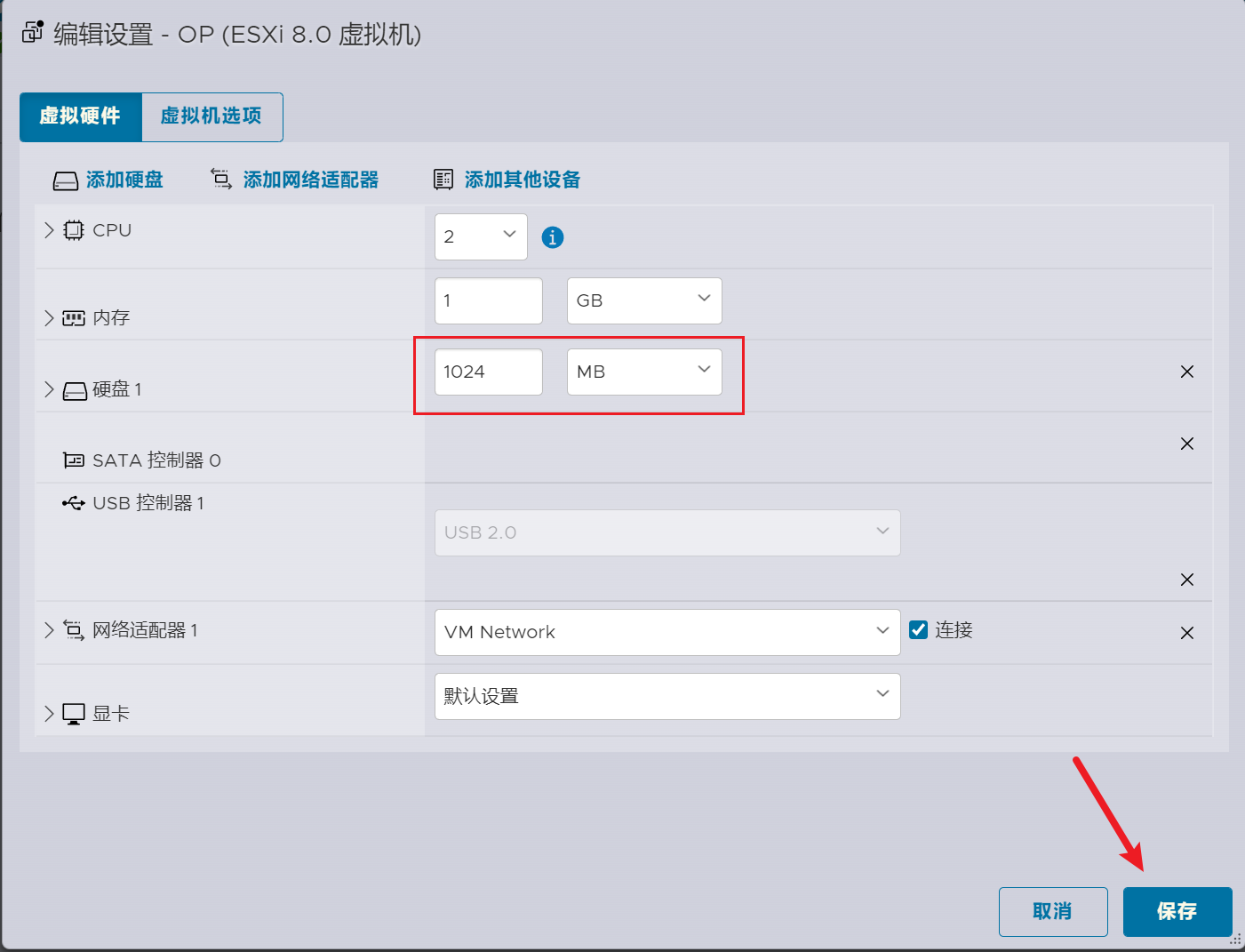The image size is (1245, 952).
Task: Click the 添加网络适配器 link text
Action: click(311, 180)
